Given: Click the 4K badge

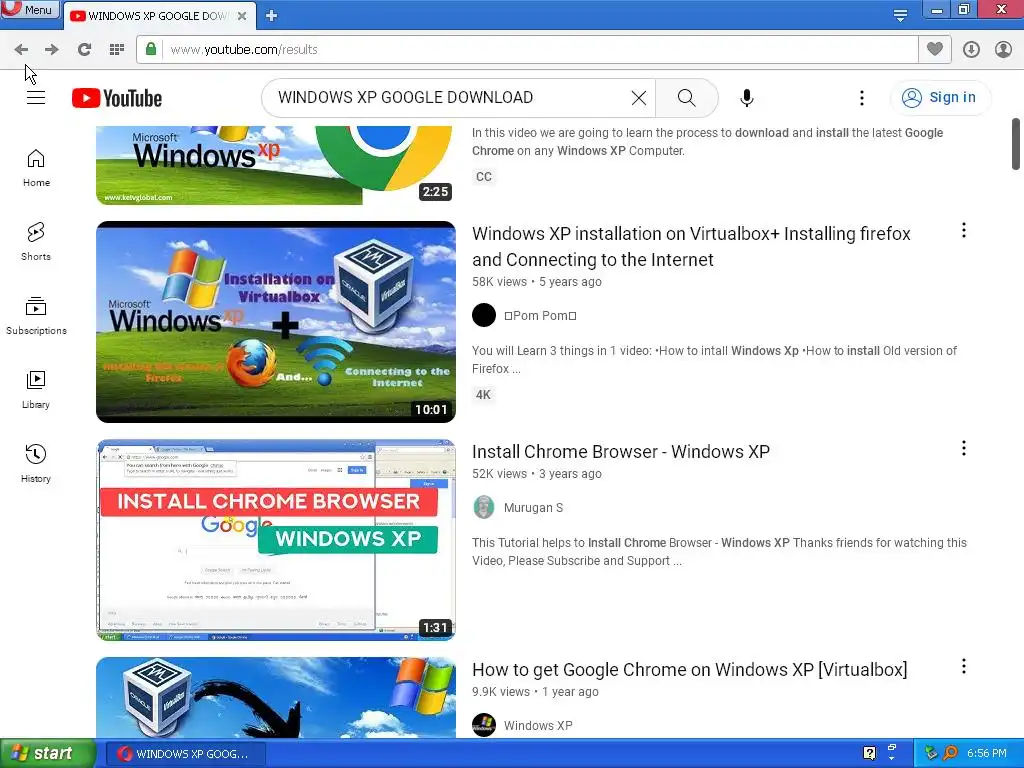Looking at the screenshot, I should (x=483, y=394).
